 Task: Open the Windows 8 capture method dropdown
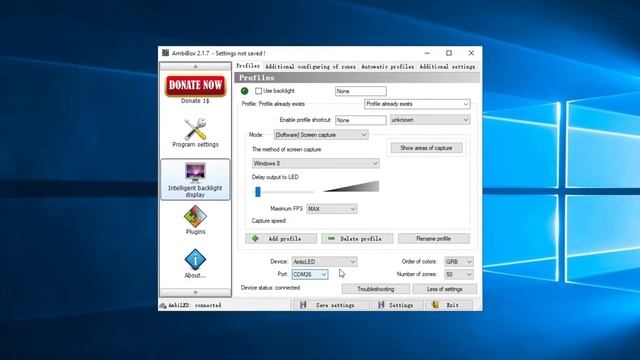coord(315,163)
